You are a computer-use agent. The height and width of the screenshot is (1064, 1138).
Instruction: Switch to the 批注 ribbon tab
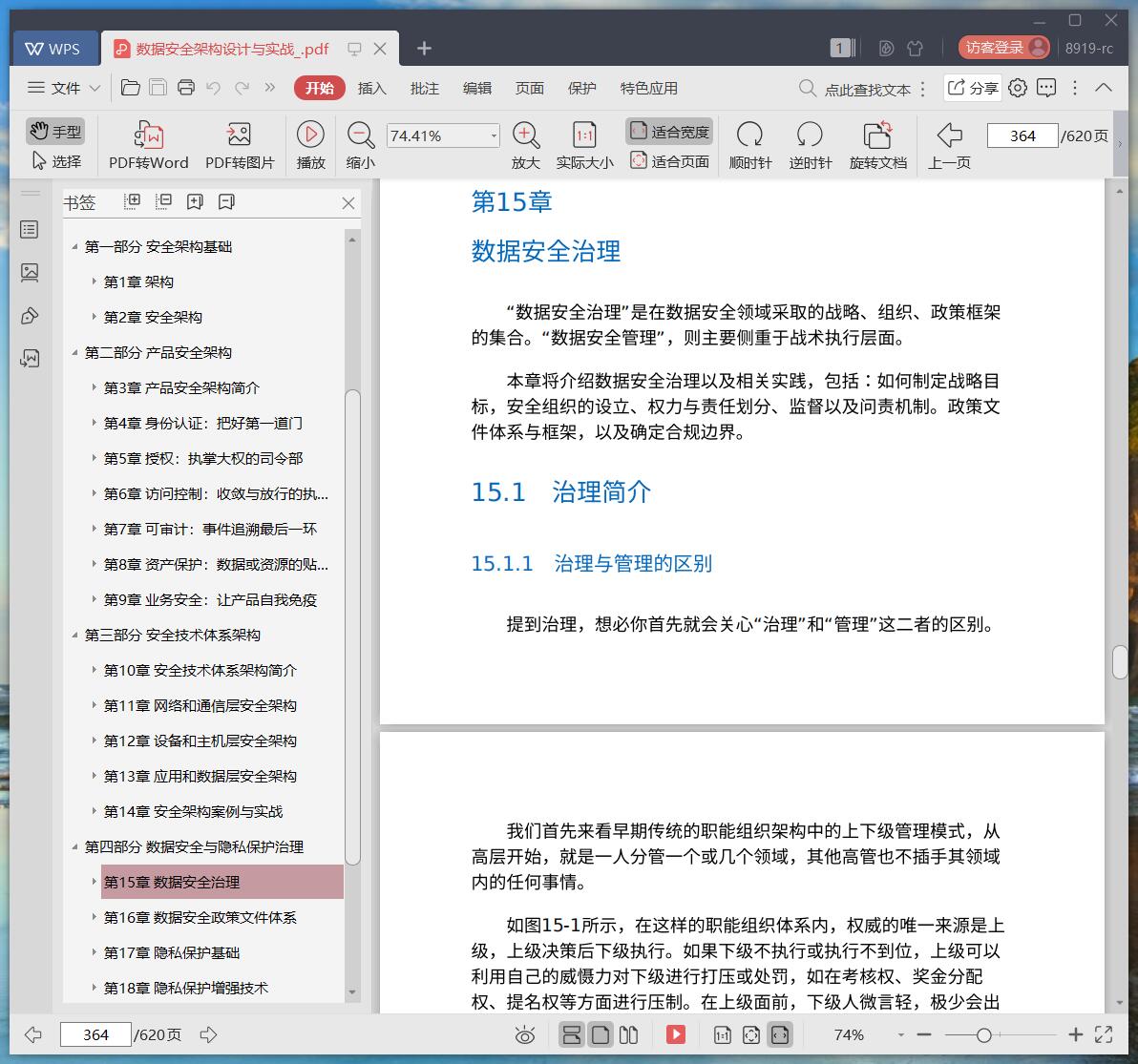click(425, 88)
